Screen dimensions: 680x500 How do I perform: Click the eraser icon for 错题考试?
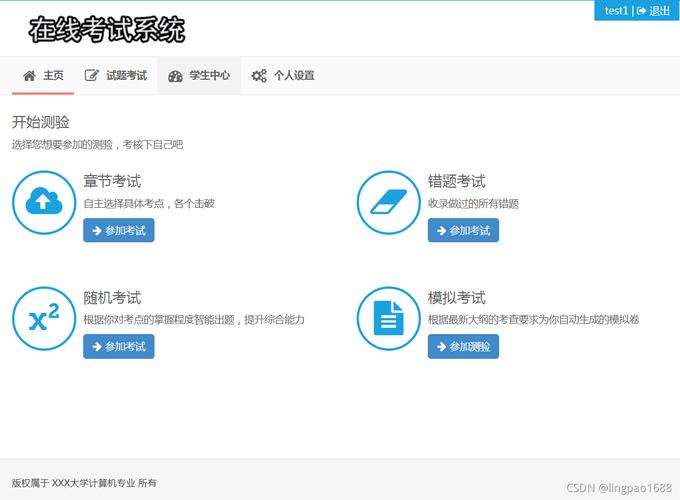tap(389, 202)
